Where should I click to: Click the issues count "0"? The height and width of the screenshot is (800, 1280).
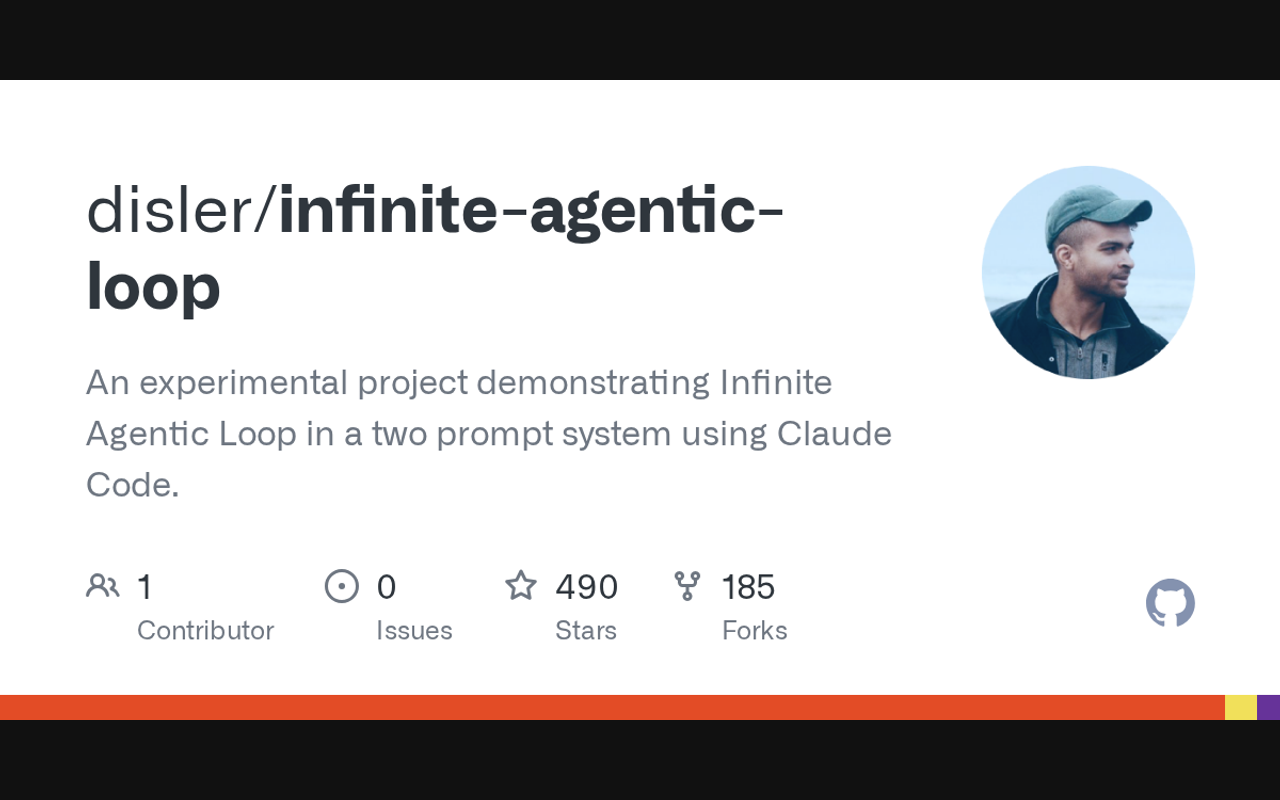click(x=386, y=587)
